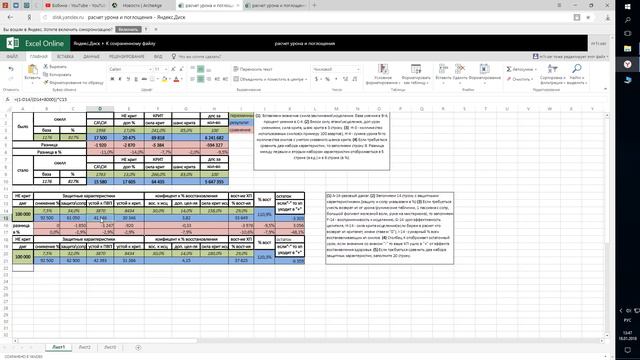Image resolution: width=640 pixels, height=360 pixels.
Task: Toggle bold formatting
Action: pyautogui.click(x=112, y=79)
